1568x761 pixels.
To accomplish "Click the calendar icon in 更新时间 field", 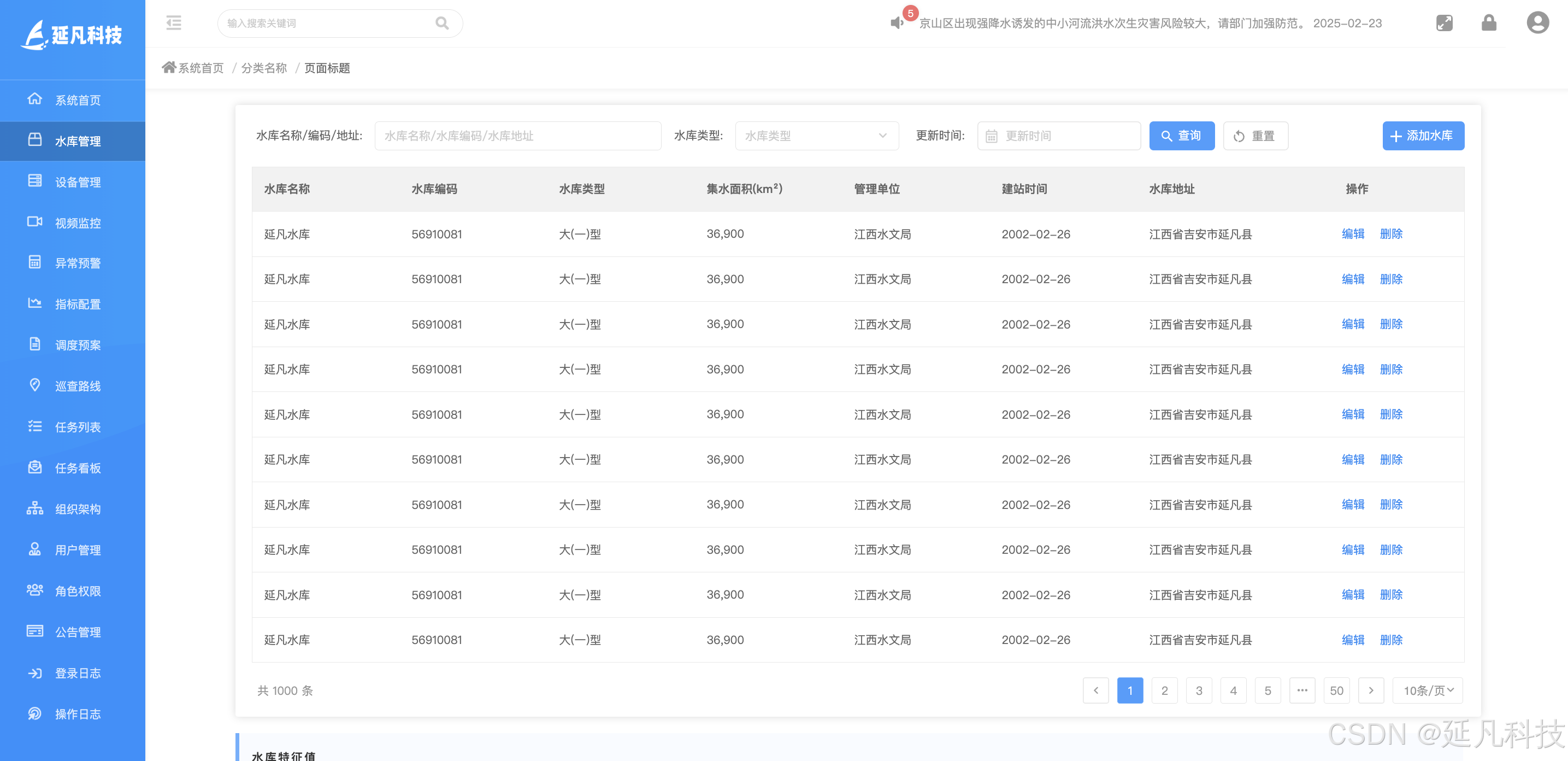I will 991,137.
